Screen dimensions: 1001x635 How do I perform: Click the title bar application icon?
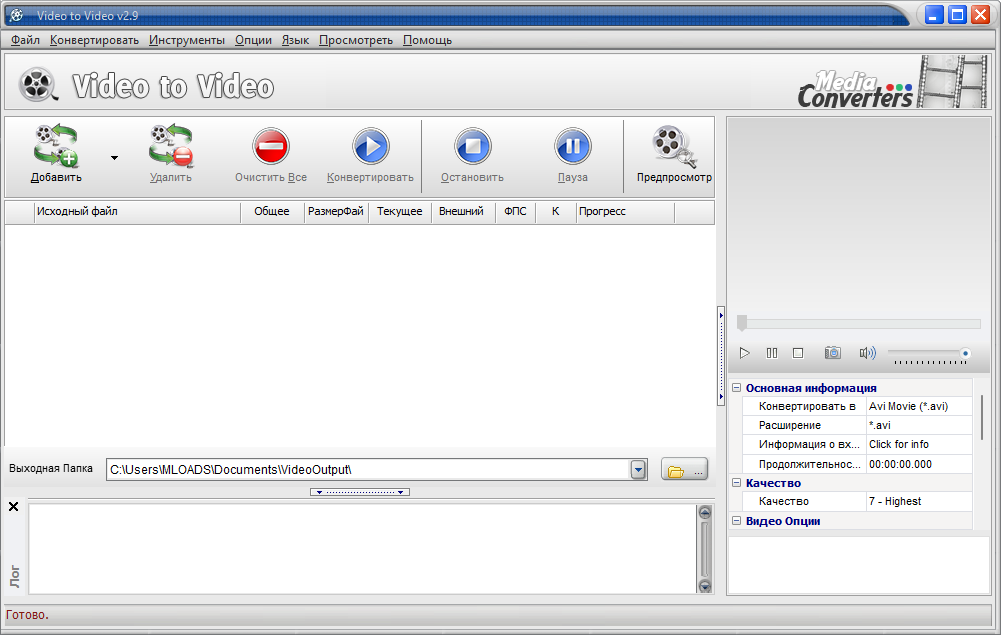click(x=17, y=15)
